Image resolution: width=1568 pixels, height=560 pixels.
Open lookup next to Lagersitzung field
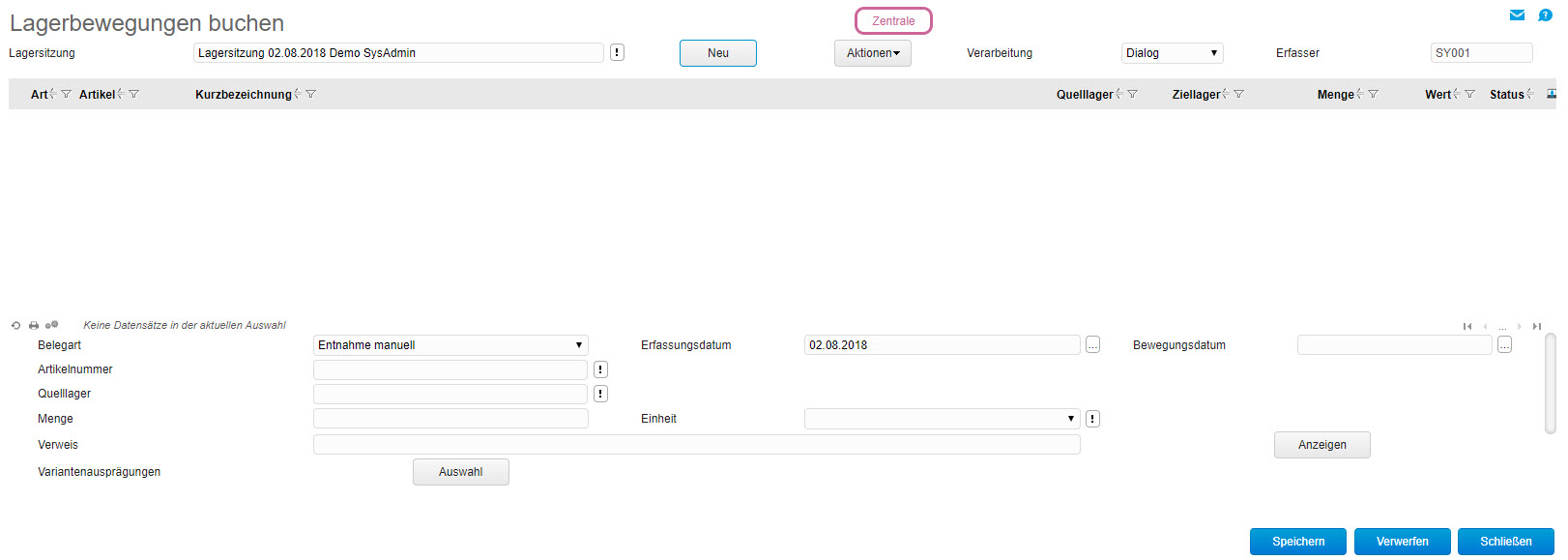tap(617, 53)
